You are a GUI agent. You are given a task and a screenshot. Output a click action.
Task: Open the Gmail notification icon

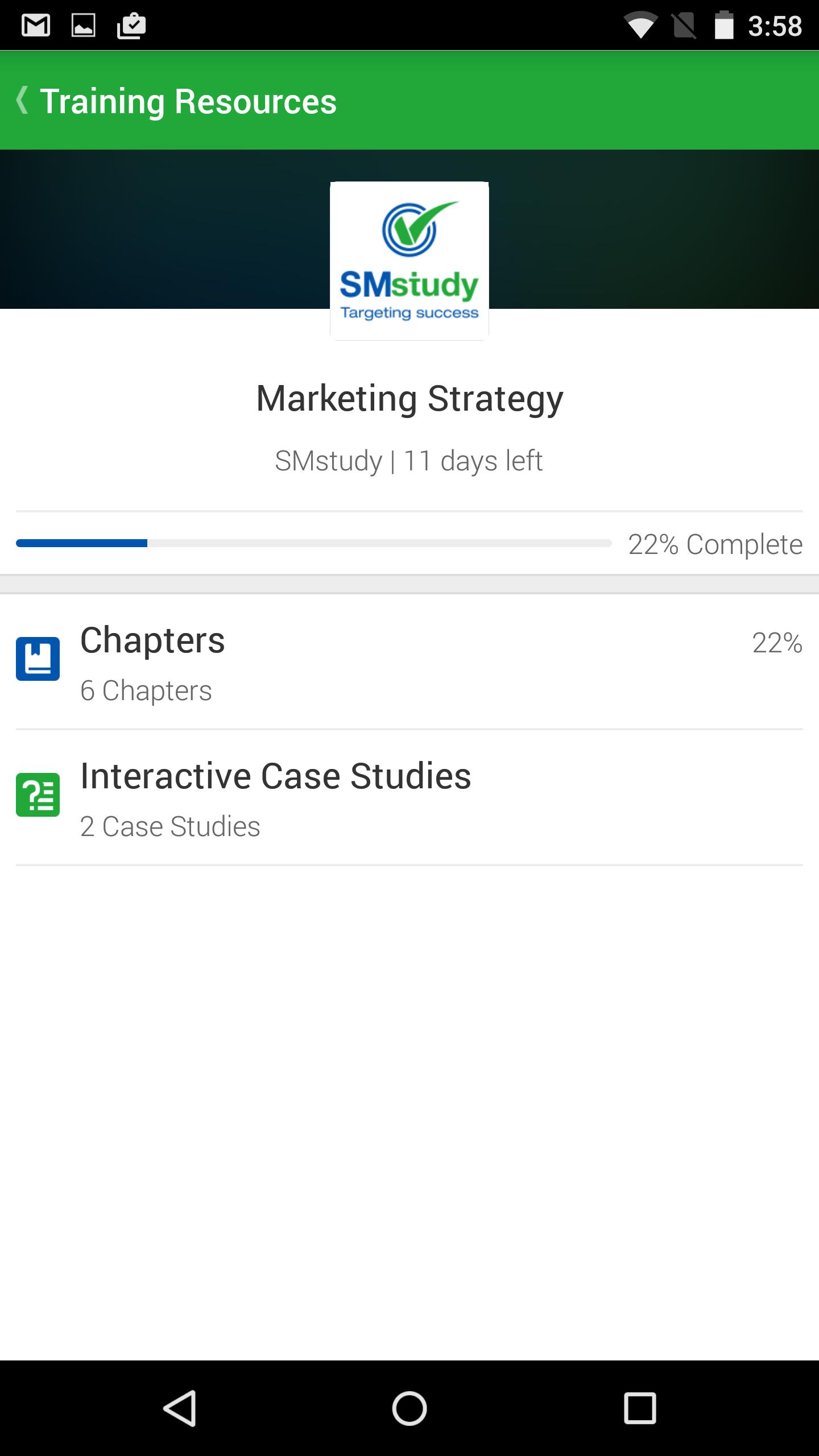(x=36, y=26)
